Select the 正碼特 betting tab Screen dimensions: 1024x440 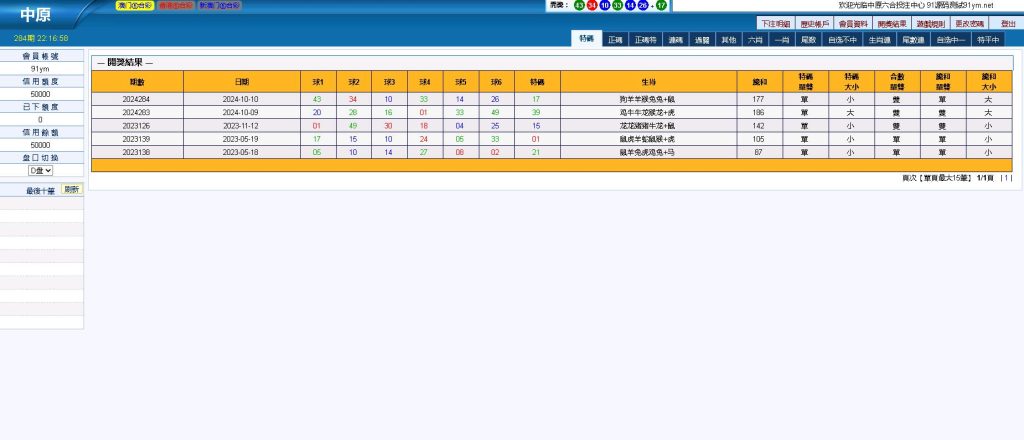pyautogui.click(x=646, y=40)
